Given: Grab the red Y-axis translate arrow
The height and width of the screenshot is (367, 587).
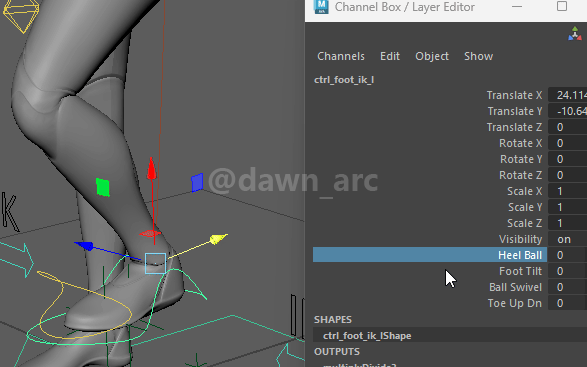Looking at the screenshot, I should click(152, 169).
